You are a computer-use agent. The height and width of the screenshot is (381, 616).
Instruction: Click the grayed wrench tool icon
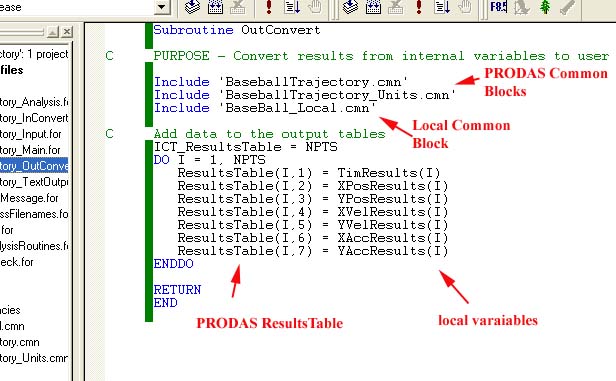coord(567,7)
